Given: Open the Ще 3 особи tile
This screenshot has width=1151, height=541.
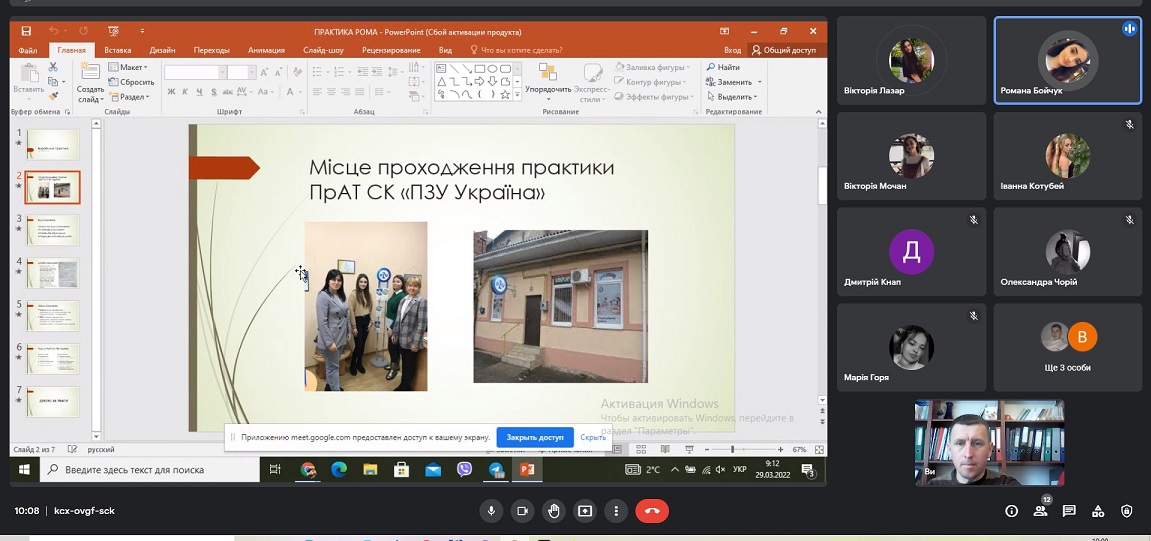Looking at the screenshot, I should pyautogui.click(x=1068, y=348).
